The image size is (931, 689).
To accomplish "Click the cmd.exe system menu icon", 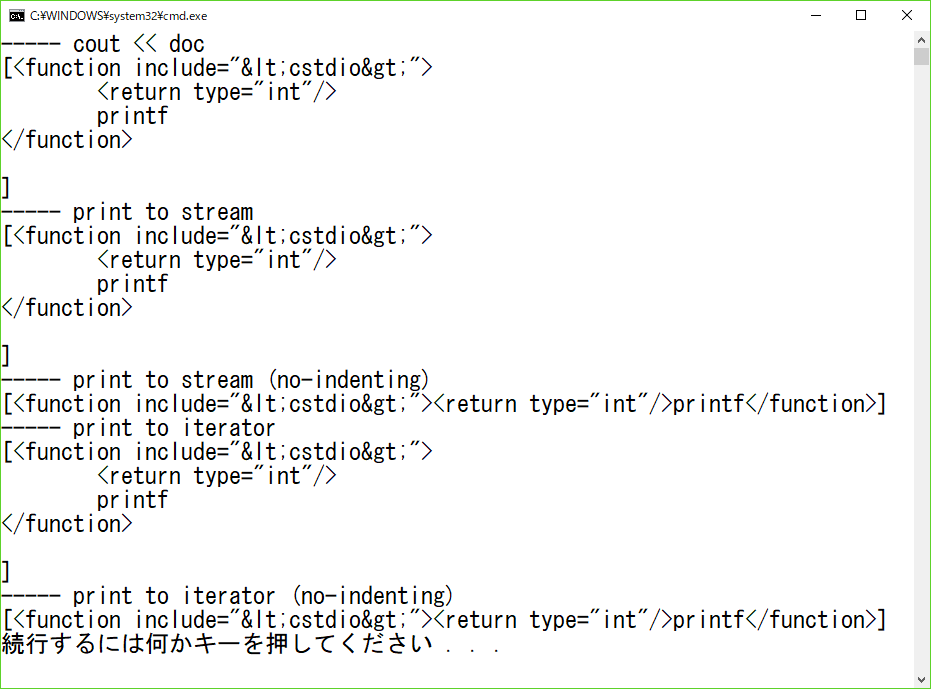I will [15, 15].
